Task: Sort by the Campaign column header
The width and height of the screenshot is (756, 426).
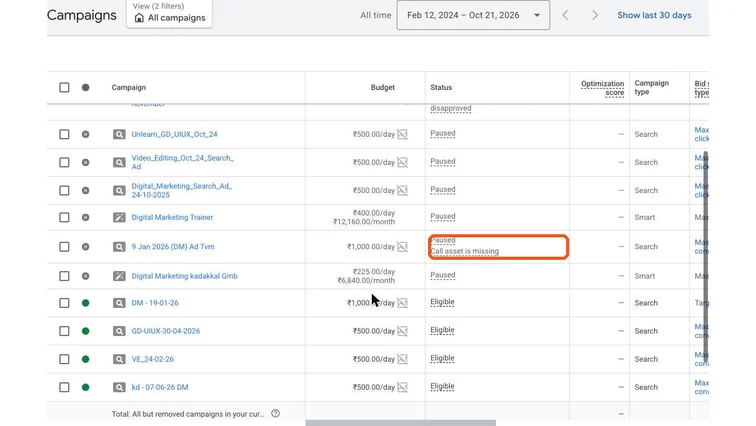Action: coord(129,87)
